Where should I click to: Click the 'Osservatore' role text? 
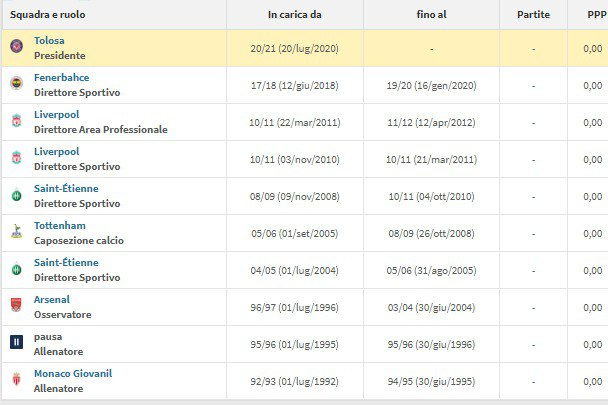[63, 315]
